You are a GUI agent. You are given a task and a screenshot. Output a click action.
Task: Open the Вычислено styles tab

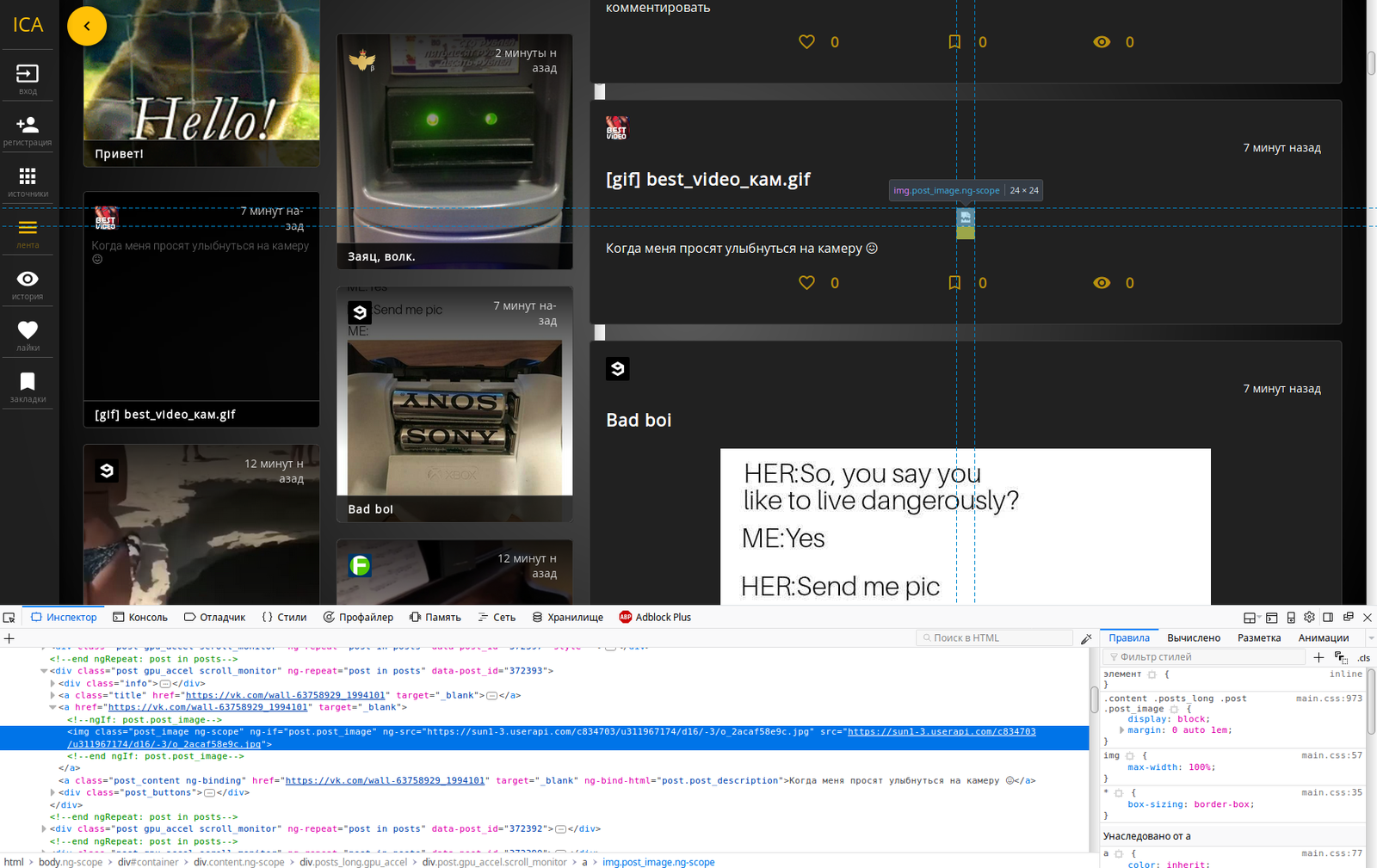tap(1193, 638)
